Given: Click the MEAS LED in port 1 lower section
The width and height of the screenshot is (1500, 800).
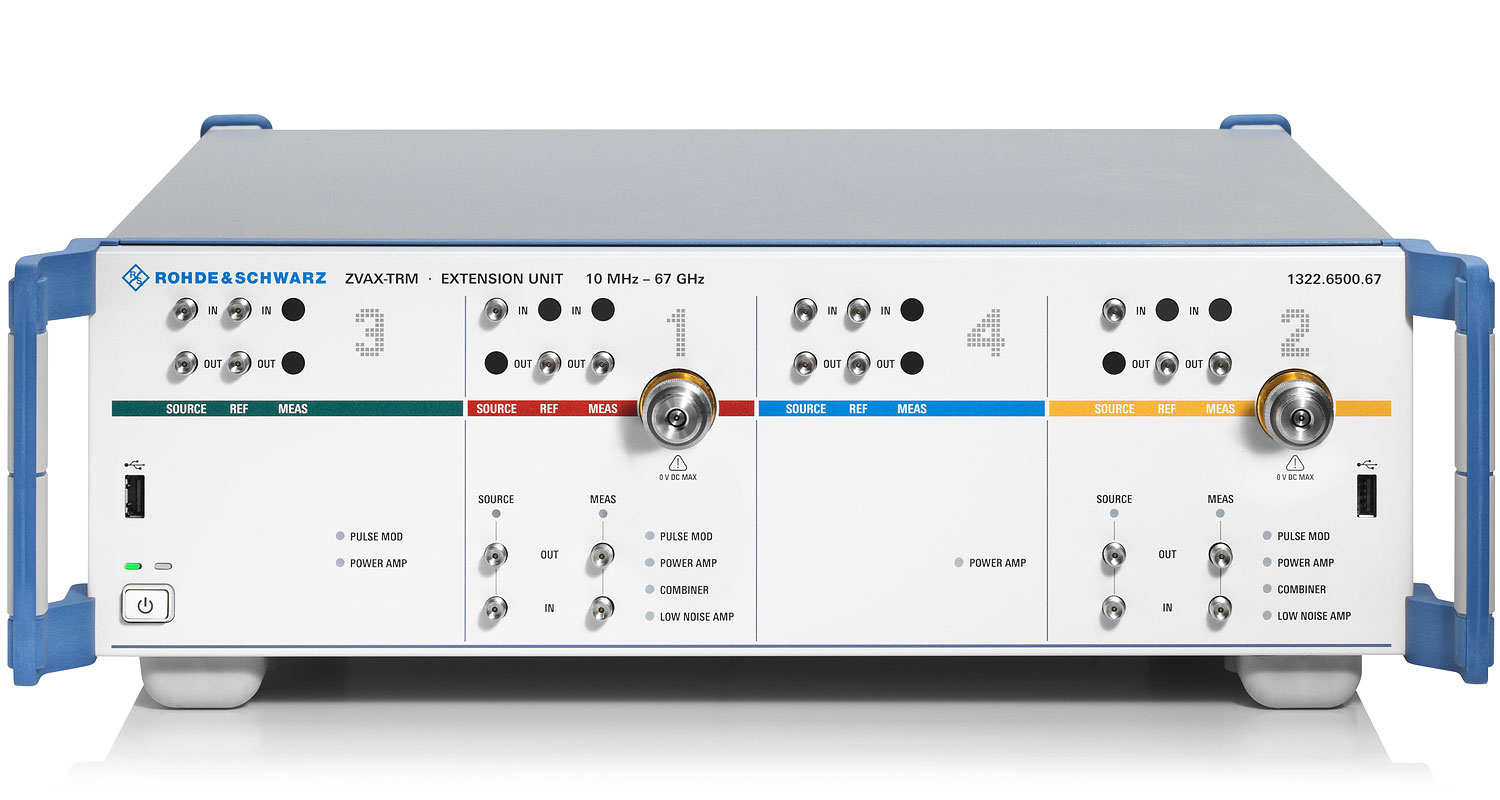Looking at the screenshot, I should tap(602, 514).
